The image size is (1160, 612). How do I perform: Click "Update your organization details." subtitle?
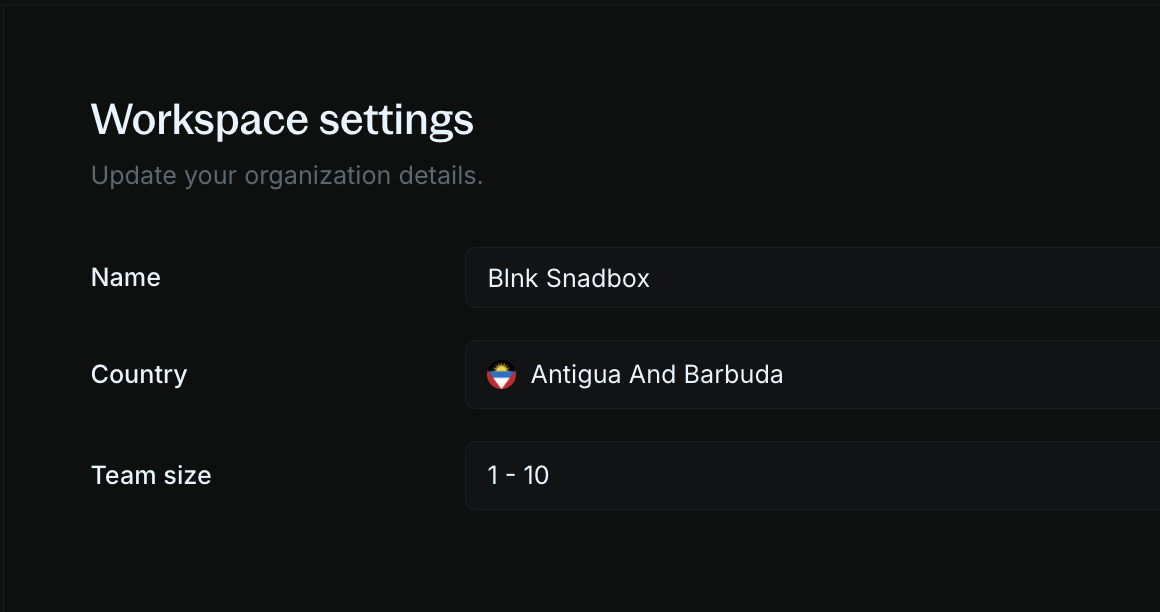coord(287,176)
